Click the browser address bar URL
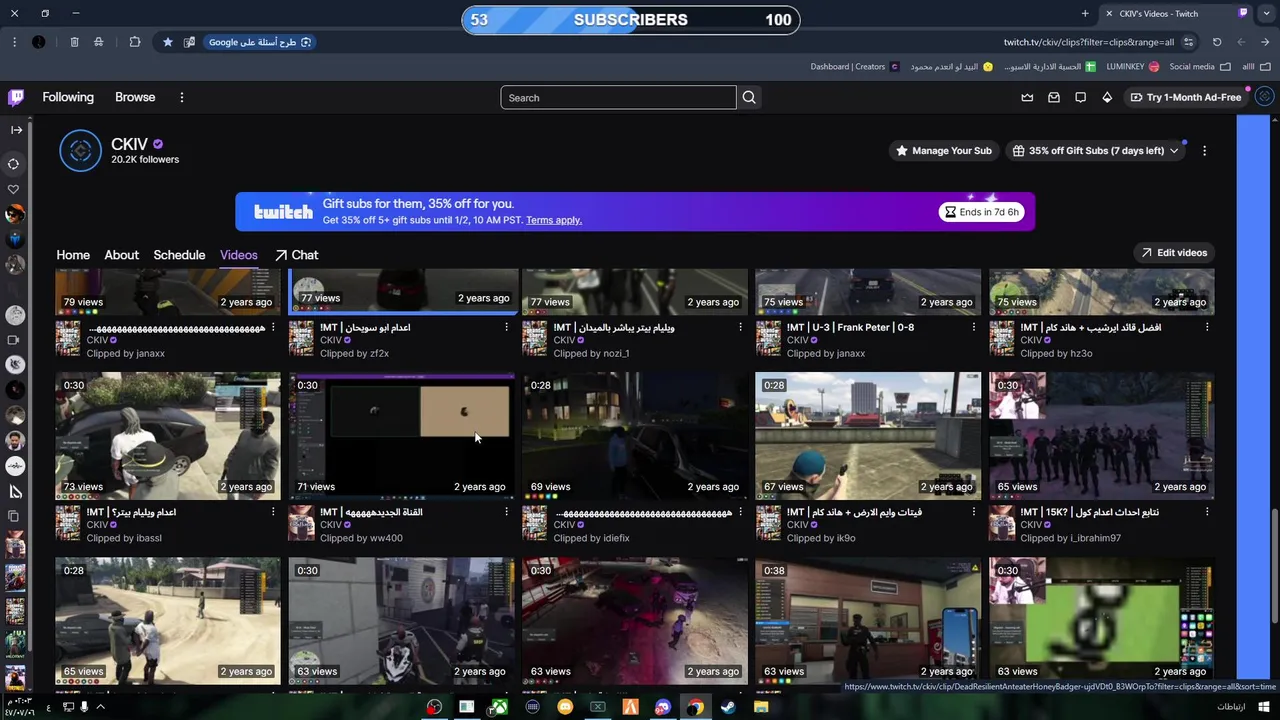 pyautogui.click(x=1088, y=42)
